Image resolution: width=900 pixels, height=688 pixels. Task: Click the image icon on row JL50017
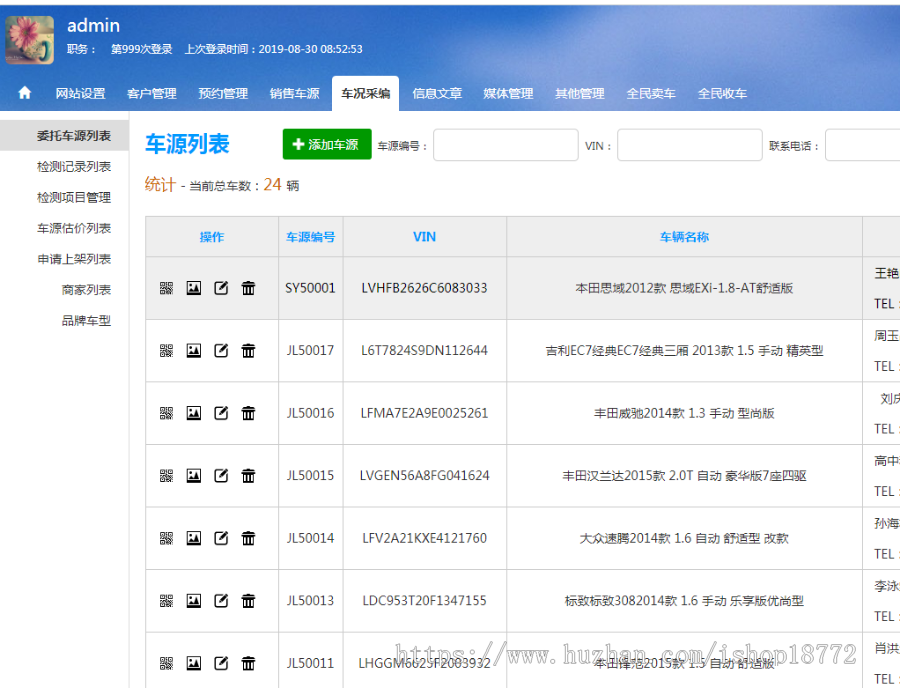coord(193,350)
